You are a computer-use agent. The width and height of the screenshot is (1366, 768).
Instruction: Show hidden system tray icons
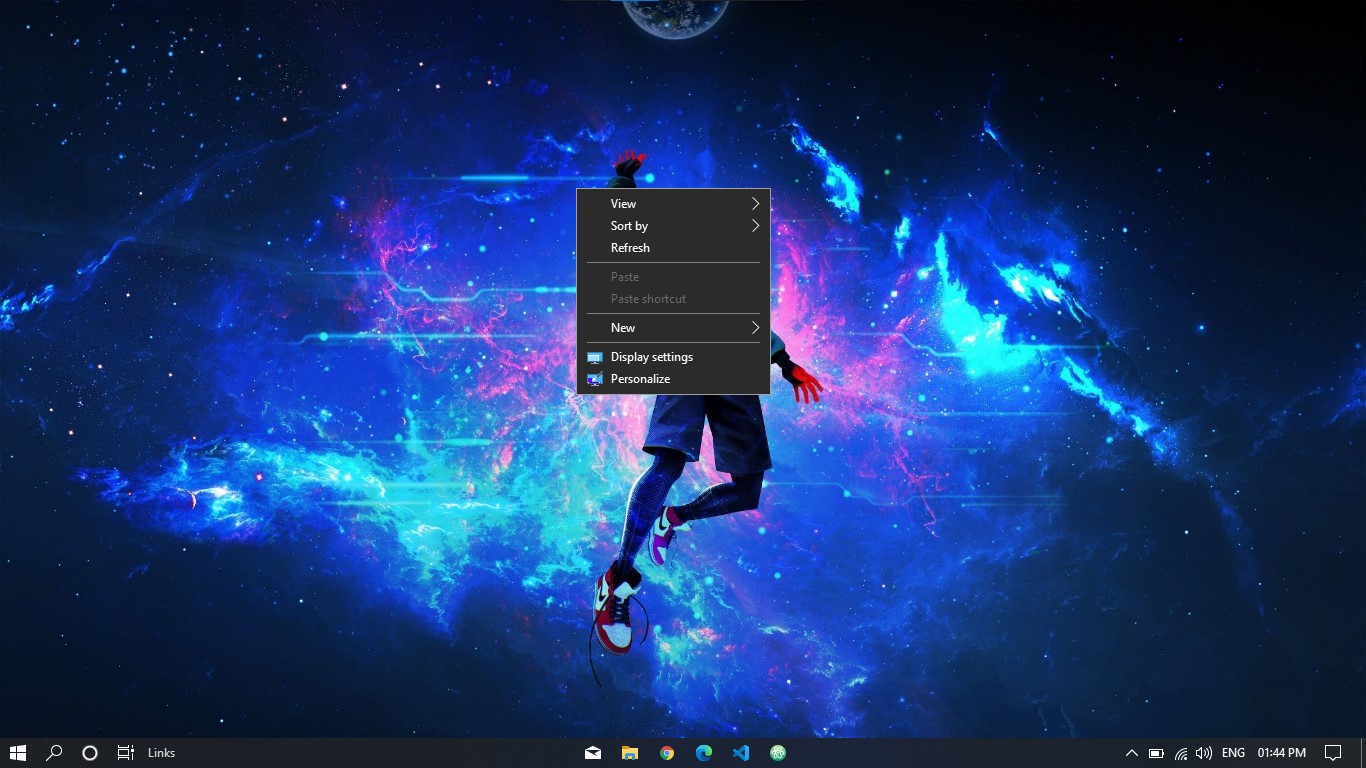click(1131, 753)
